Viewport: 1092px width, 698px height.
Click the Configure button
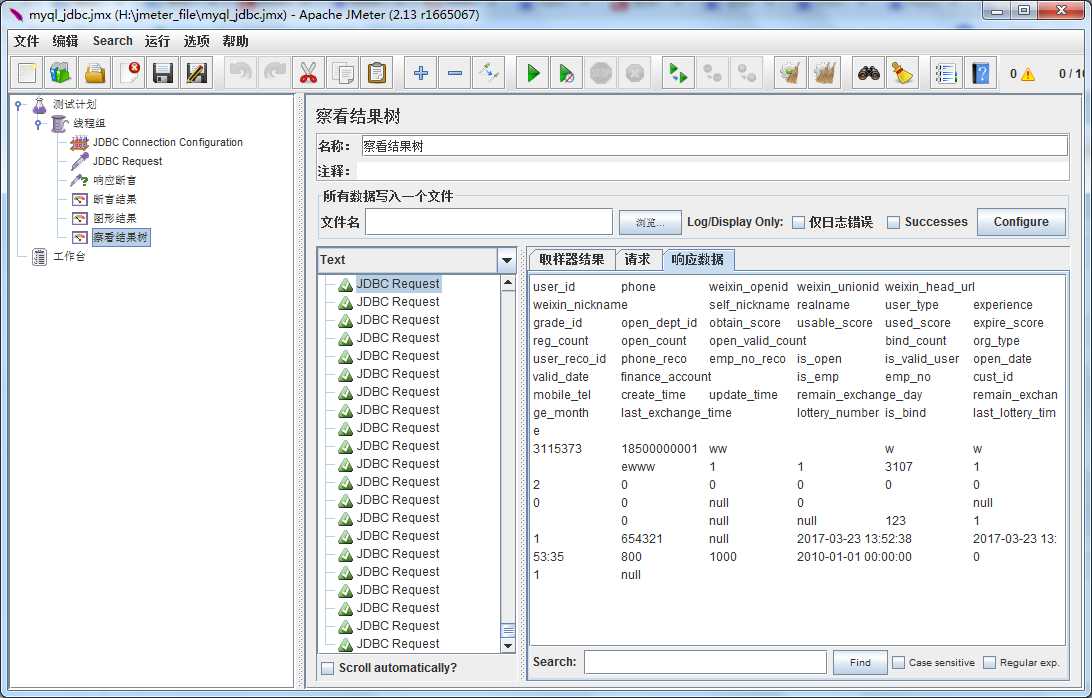(x=1021, y=222)
